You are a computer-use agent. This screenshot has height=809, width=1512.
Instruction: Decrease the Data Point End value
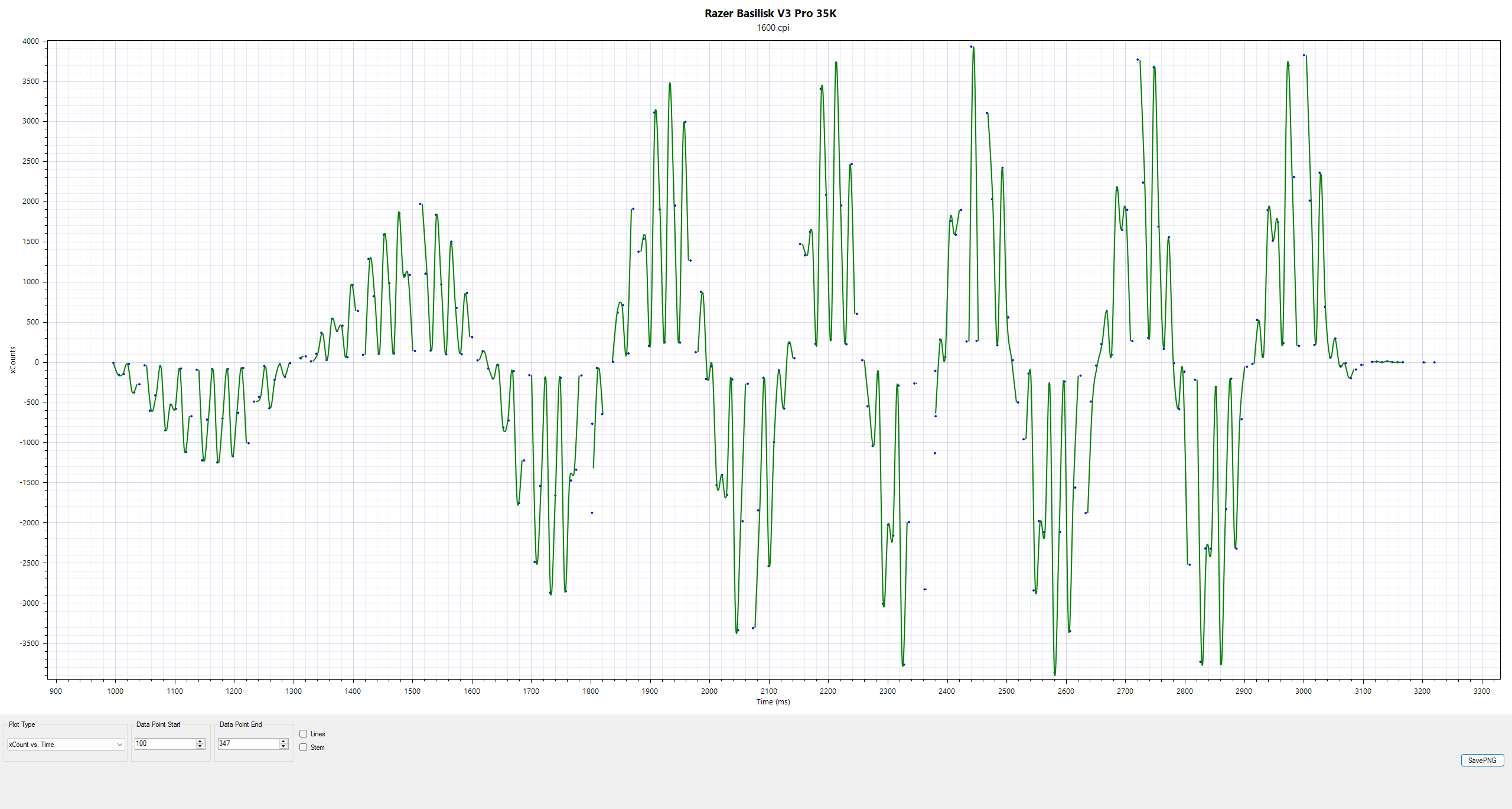click(x=283, y=746)
